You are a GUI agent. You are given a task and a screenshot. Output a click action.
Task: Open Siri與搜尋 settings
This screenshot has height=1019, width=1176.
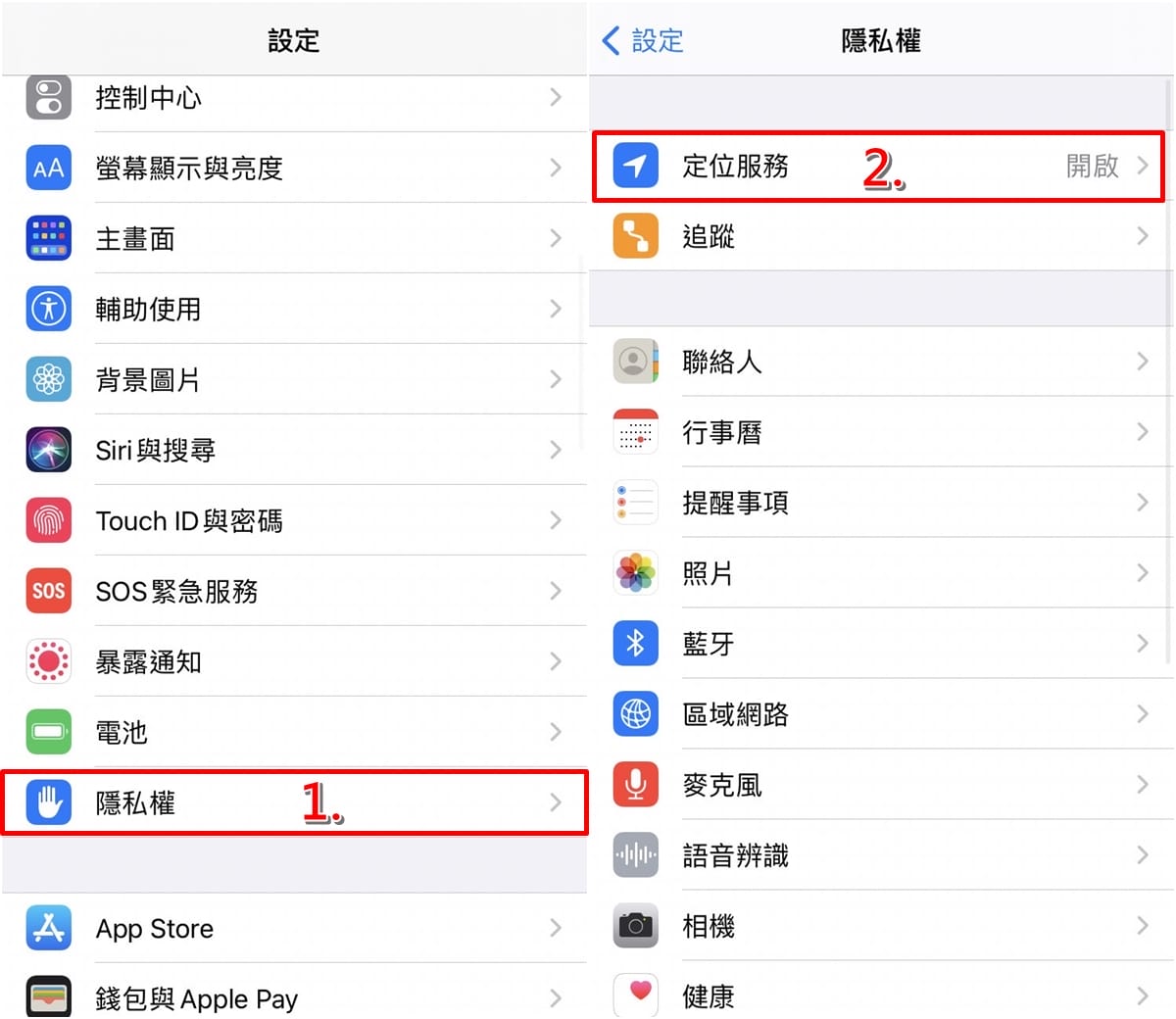click(294, 450)
